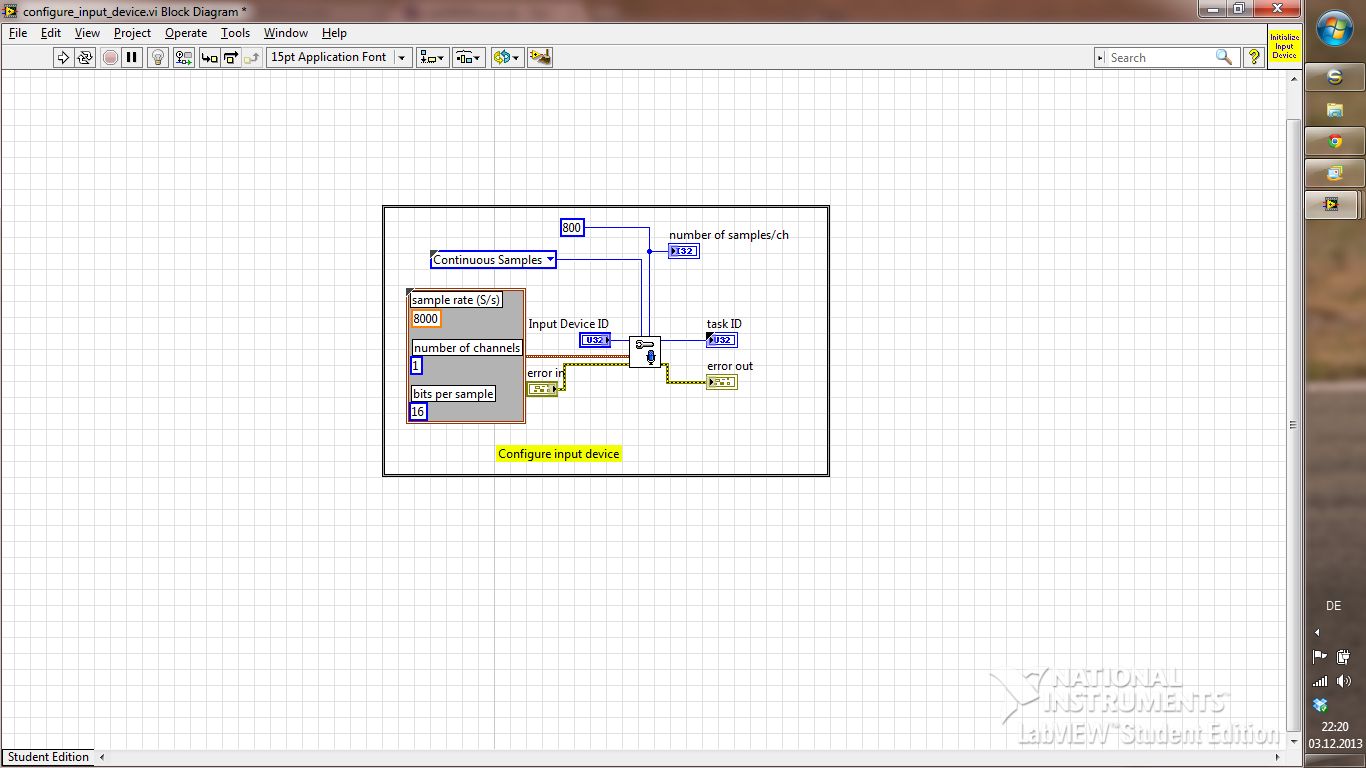This screenshot has width=1366, height=768.
Task: Toggle Retain Wire Values button
Action: (x=184, y=58)
